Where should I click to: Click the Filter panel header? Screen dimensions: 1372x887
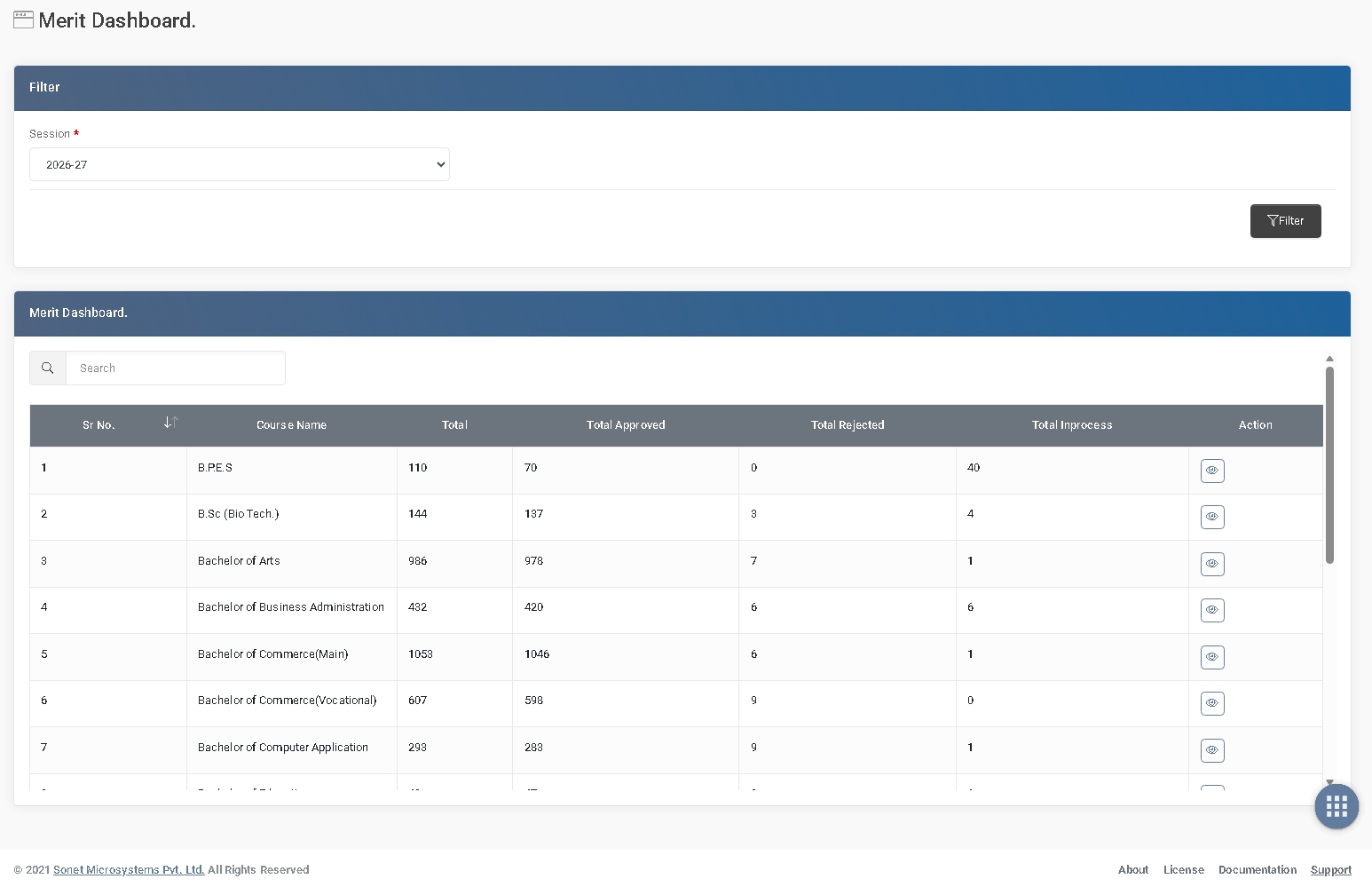(682, 88)
